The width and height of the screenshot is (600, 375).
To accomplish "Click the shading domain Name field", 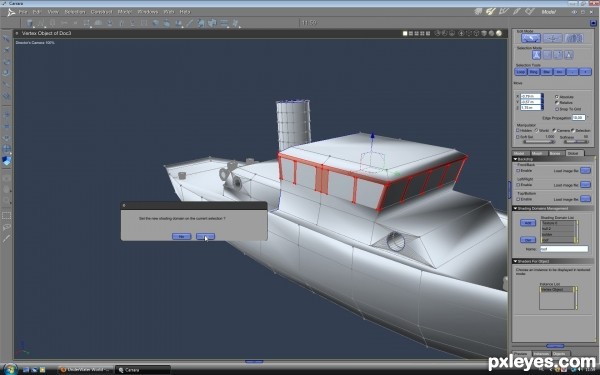I will [x=564, y=249].
